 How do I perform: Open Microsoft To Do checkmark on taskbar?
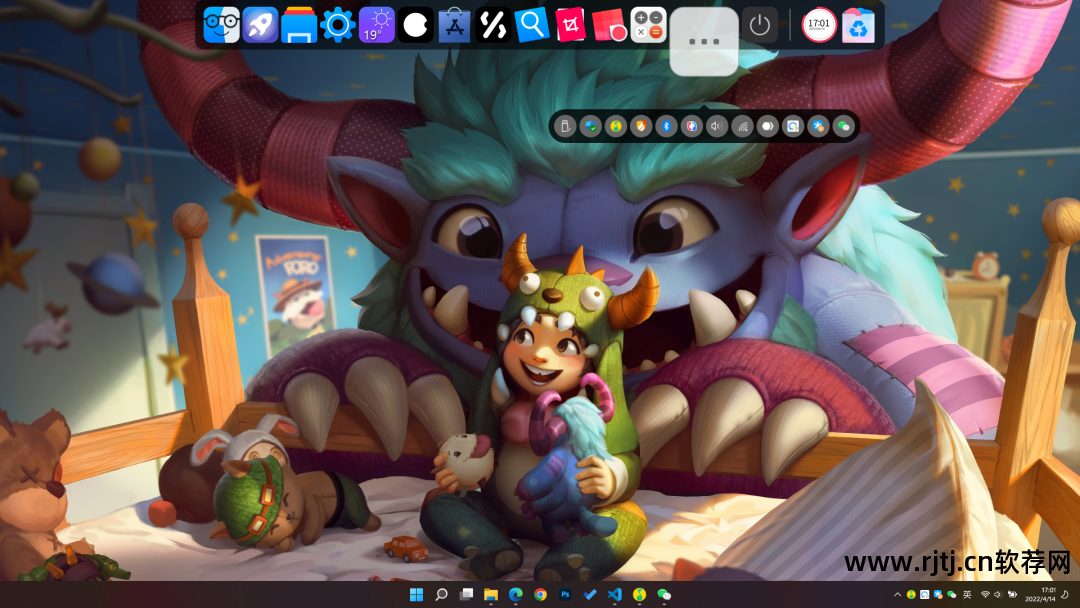point(590,594)
